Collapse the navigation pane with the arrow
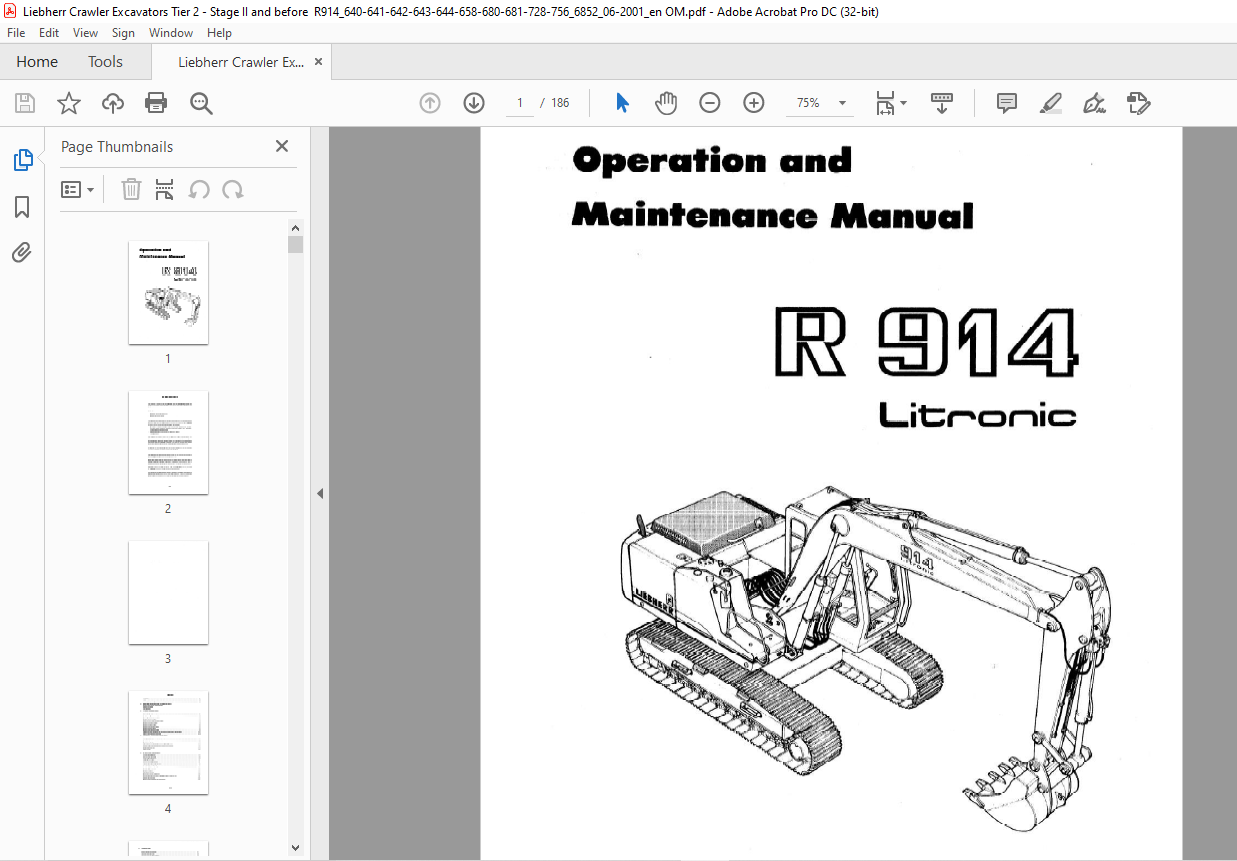The width and height of the screenshot is (1237, 861). tap(320, 493)
